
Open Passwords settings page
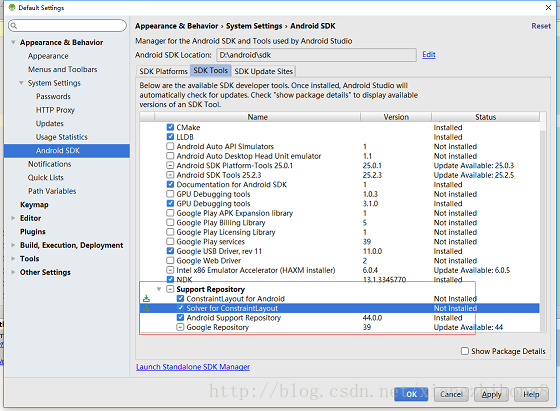(x=53, y=96)
